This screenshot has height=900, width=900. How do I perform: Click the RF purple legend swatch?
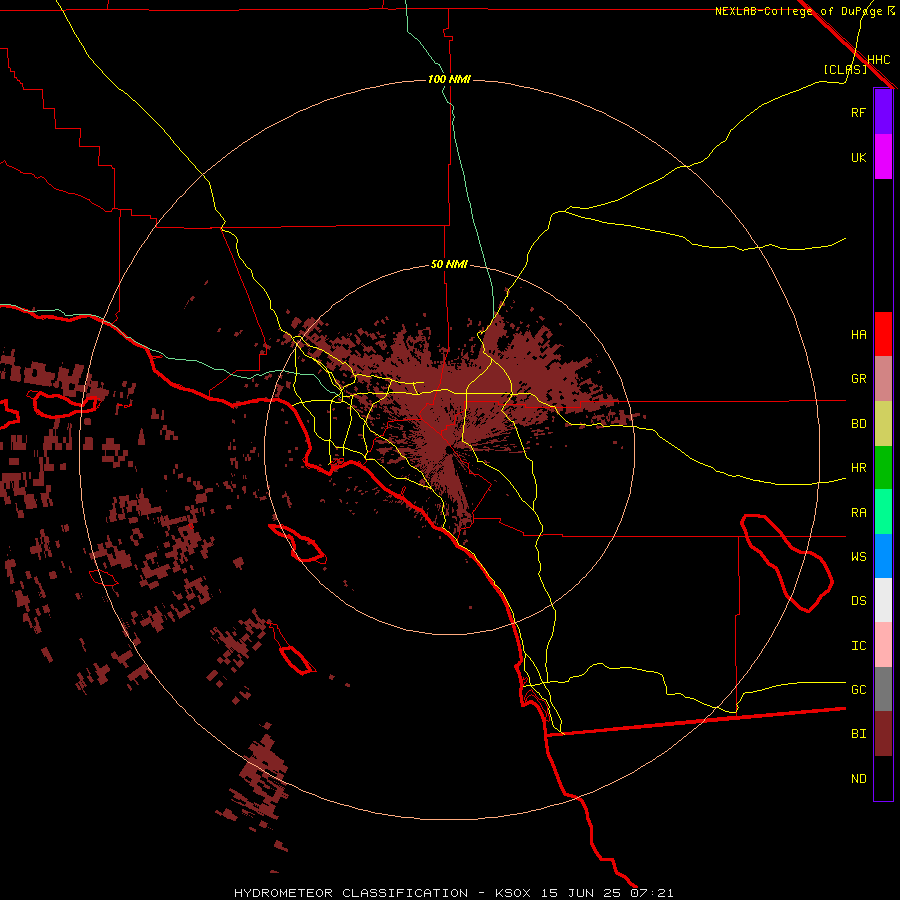coord(883,112)
